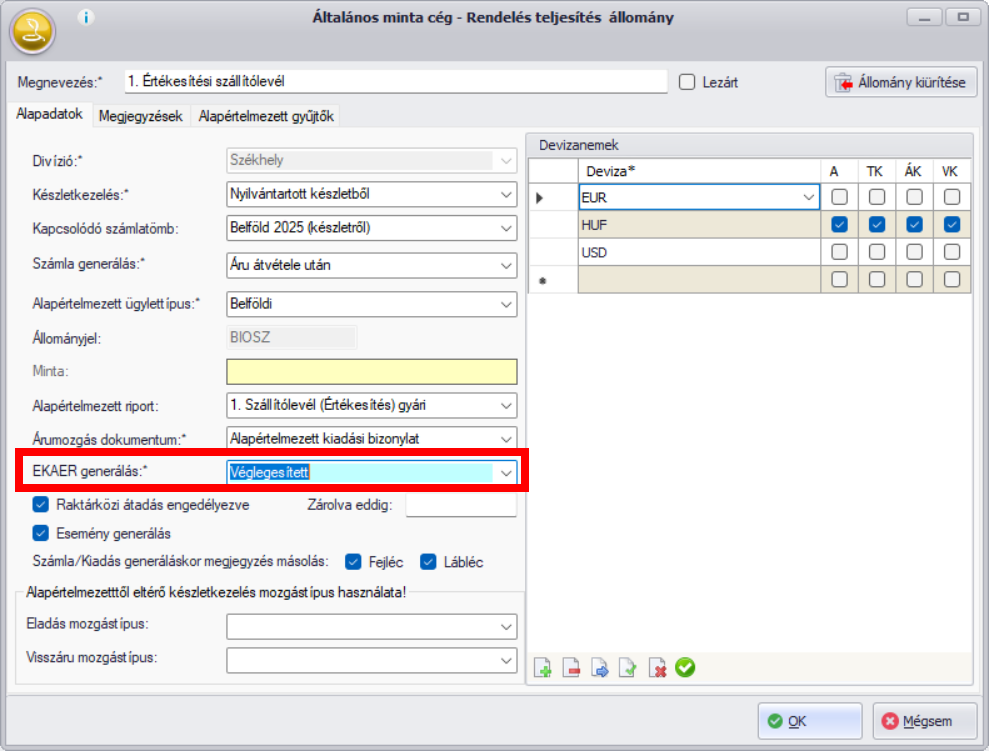Click the yellow Minta input field
Viewport: 989px width, 751px height.
tap(371, 372)
